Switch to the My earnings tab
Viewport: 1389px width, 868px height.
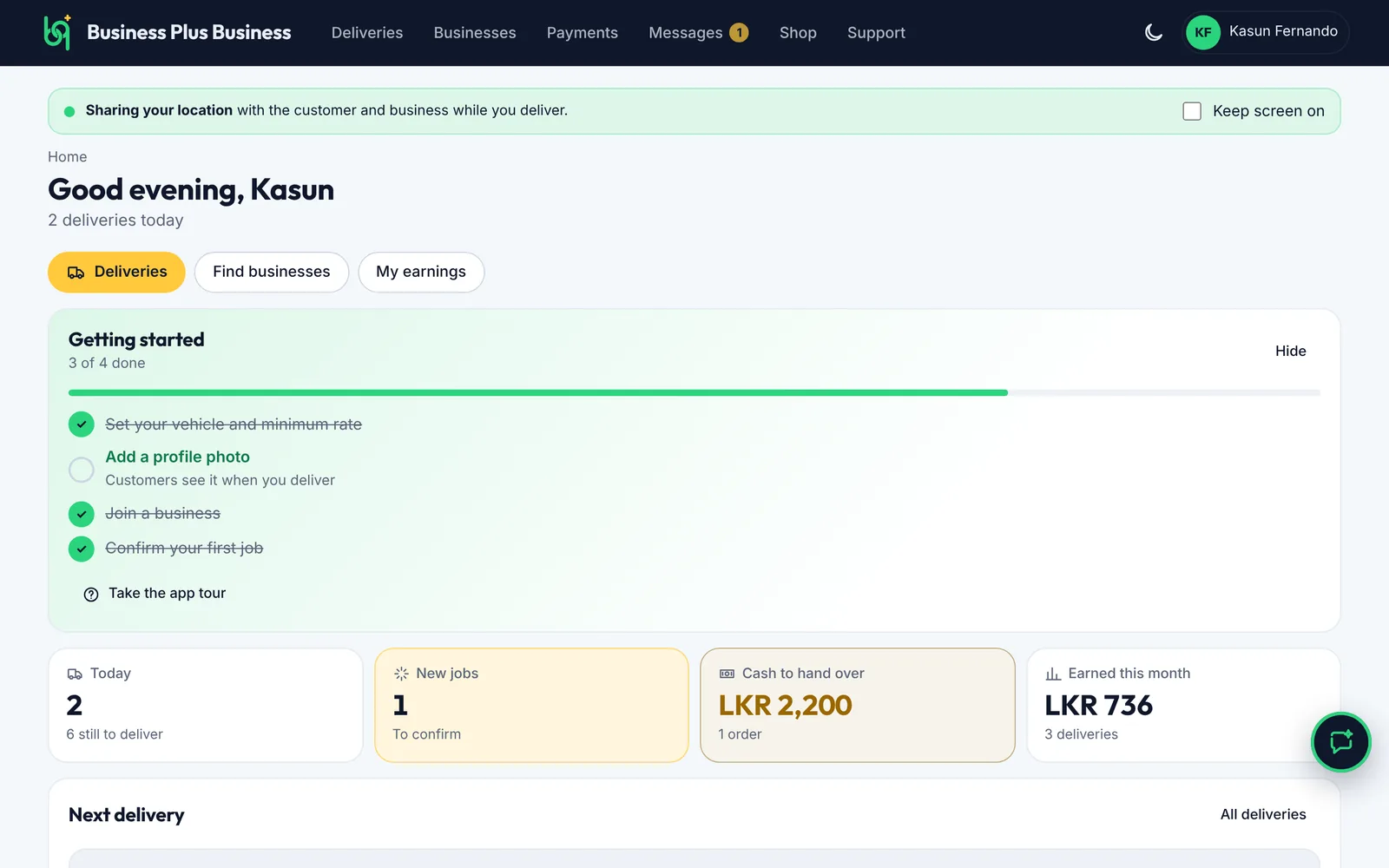pos(421,272)
